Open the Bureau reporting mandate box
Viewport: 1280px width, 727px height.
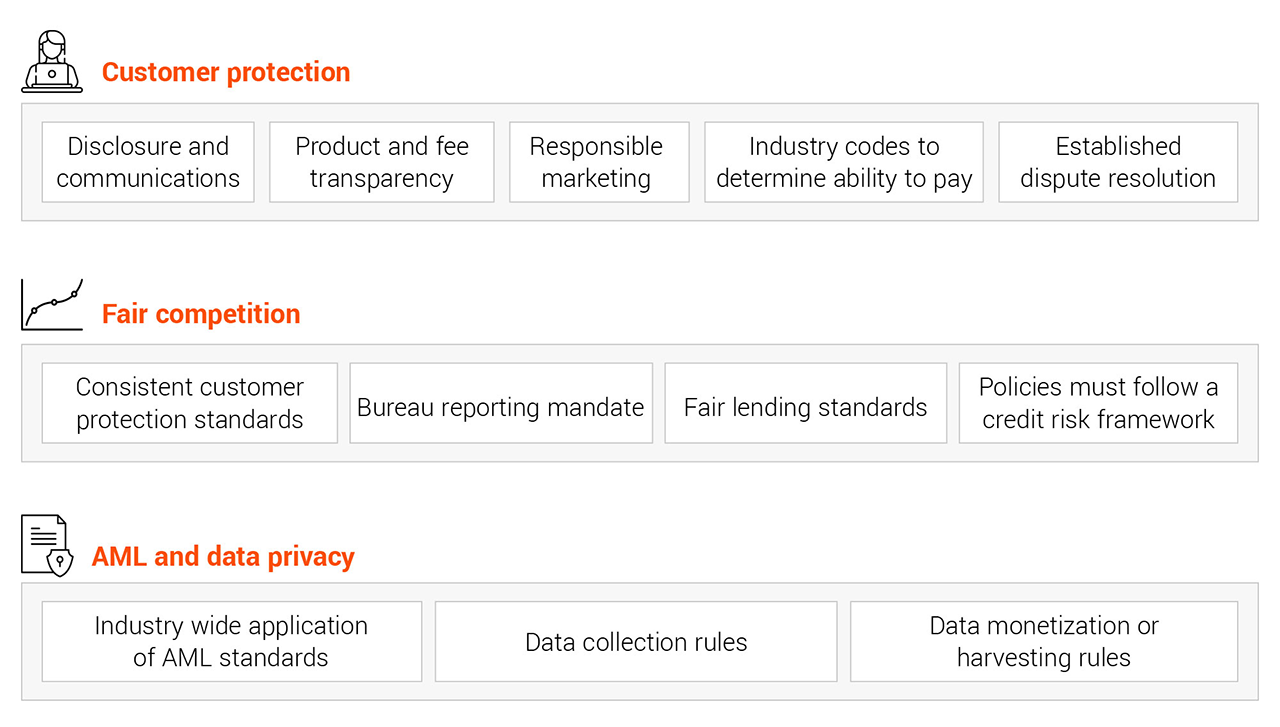[x=501, y=403]
